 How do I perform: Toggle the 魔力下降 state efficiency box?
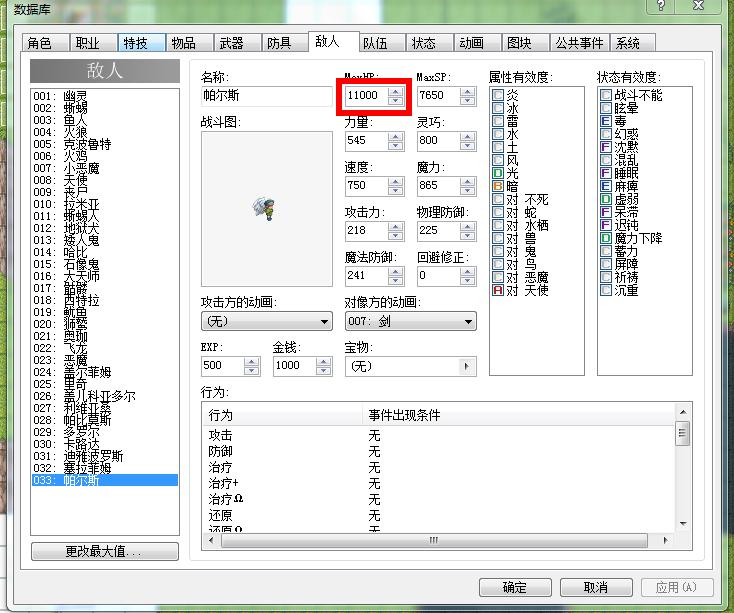point(606,238)
